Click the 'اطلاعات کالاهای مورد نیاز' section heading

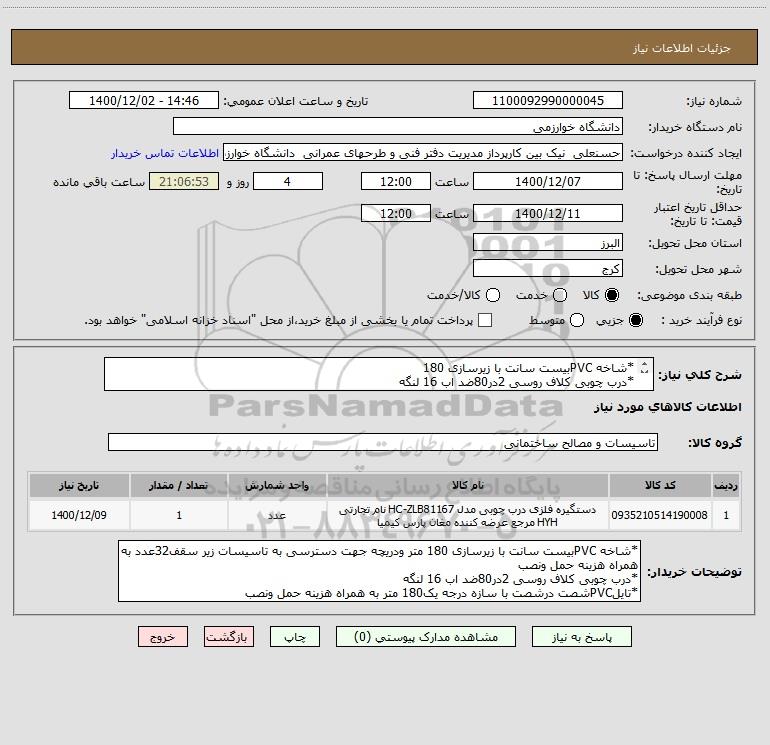[x=668, y=407]
